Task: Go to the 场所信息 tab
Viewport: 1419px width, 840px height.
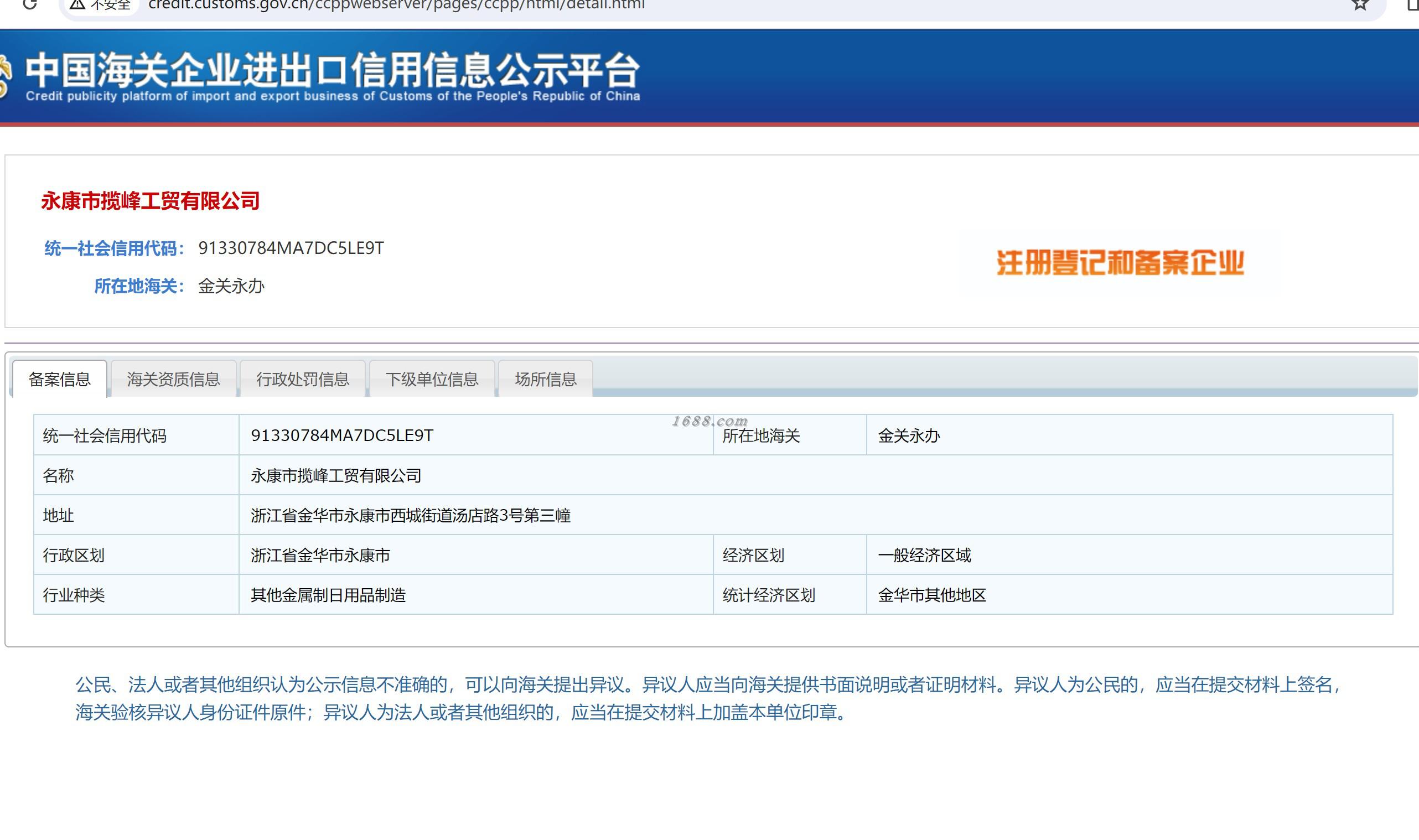Action: 546,378
